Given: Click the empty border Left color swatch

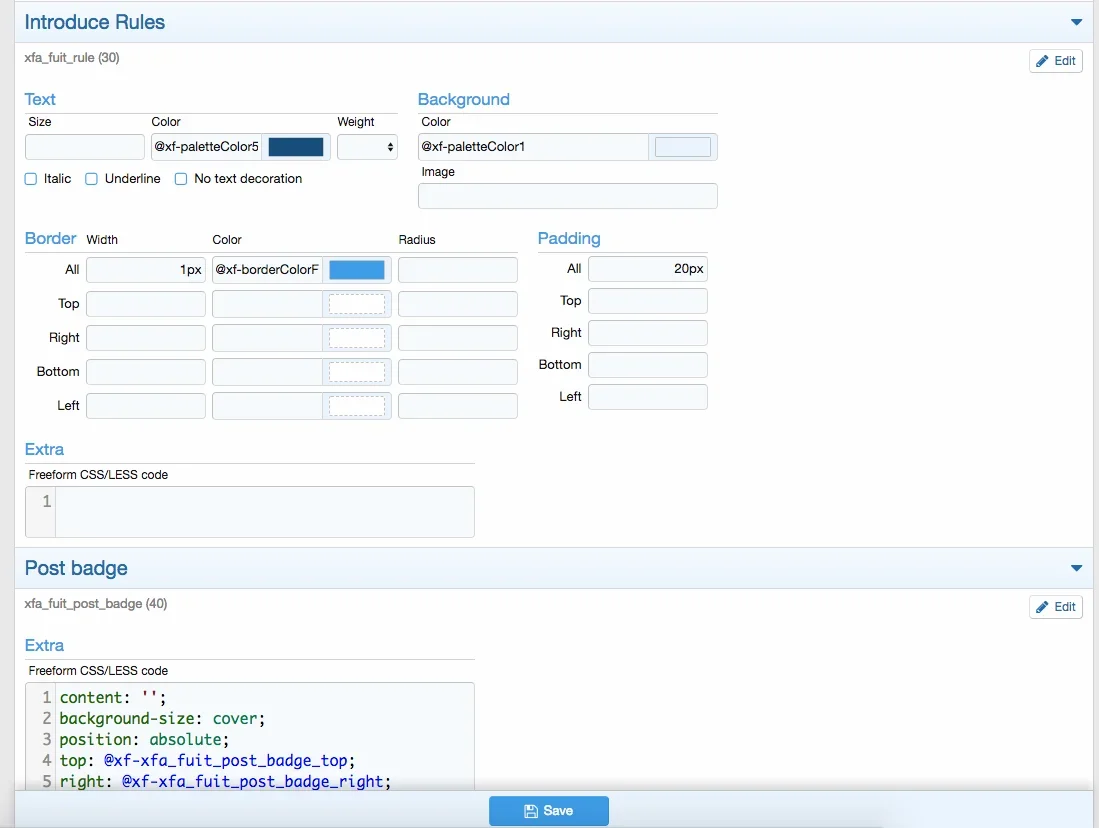Looking at the screenshot, I should [357, 406].
